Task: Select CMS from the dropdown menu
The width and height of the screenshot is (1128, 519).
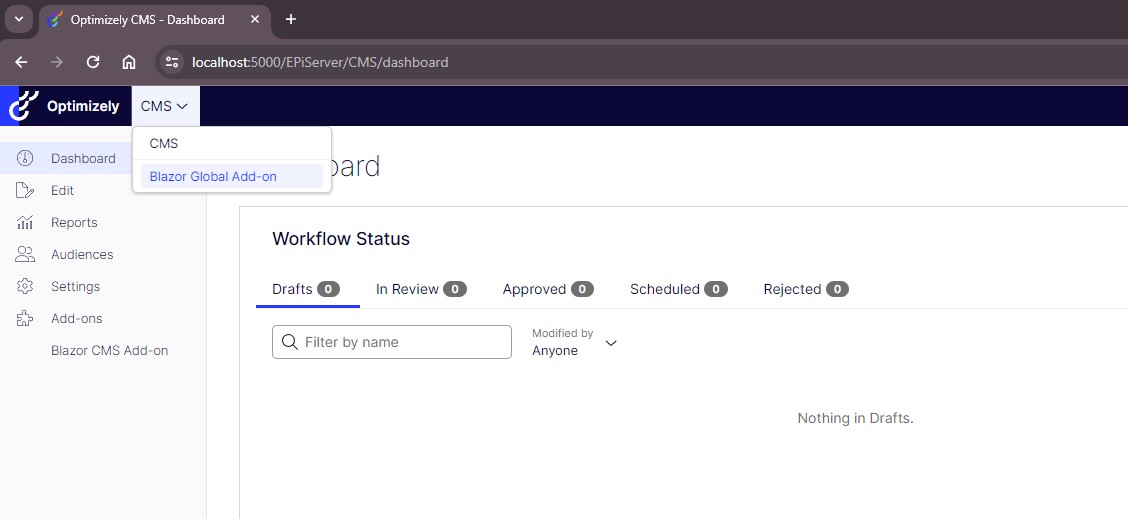Action: (232, 144)
